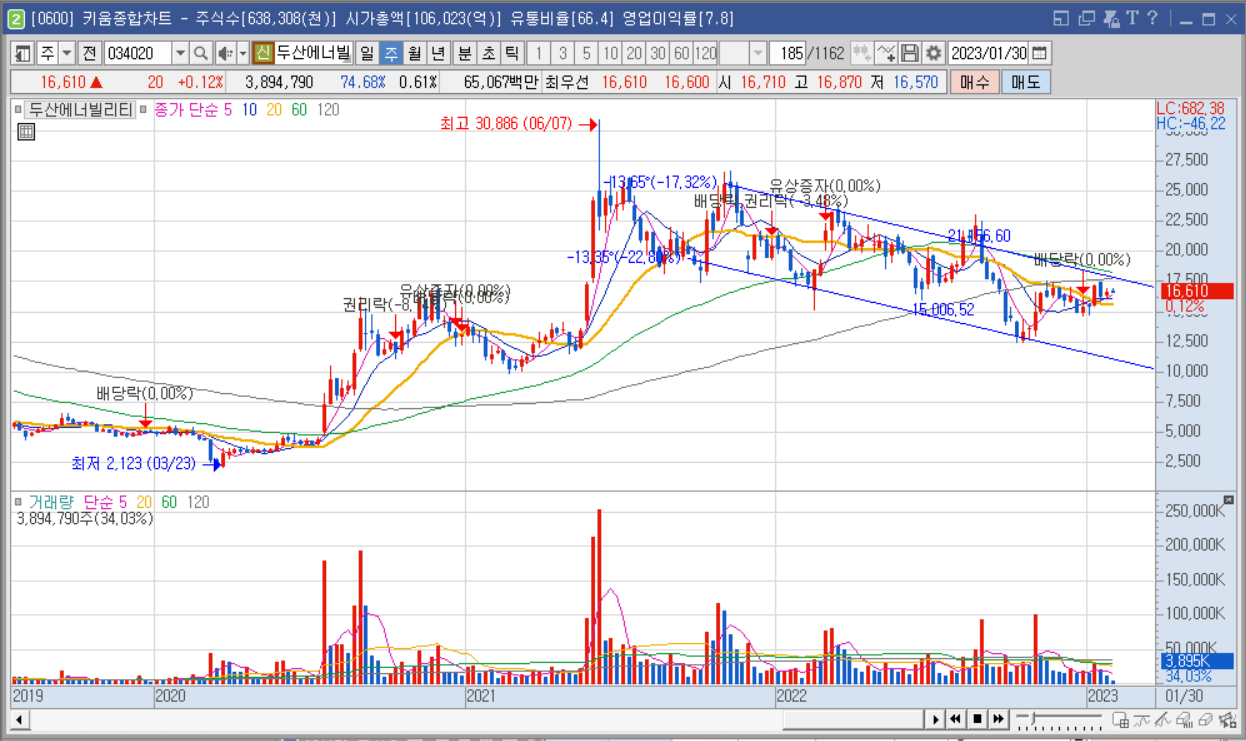This screenshot has height=741, width=1246.
Task: Open the custom interval dropdown arrow
Action: pyautogui.click(x=758, y=53)
